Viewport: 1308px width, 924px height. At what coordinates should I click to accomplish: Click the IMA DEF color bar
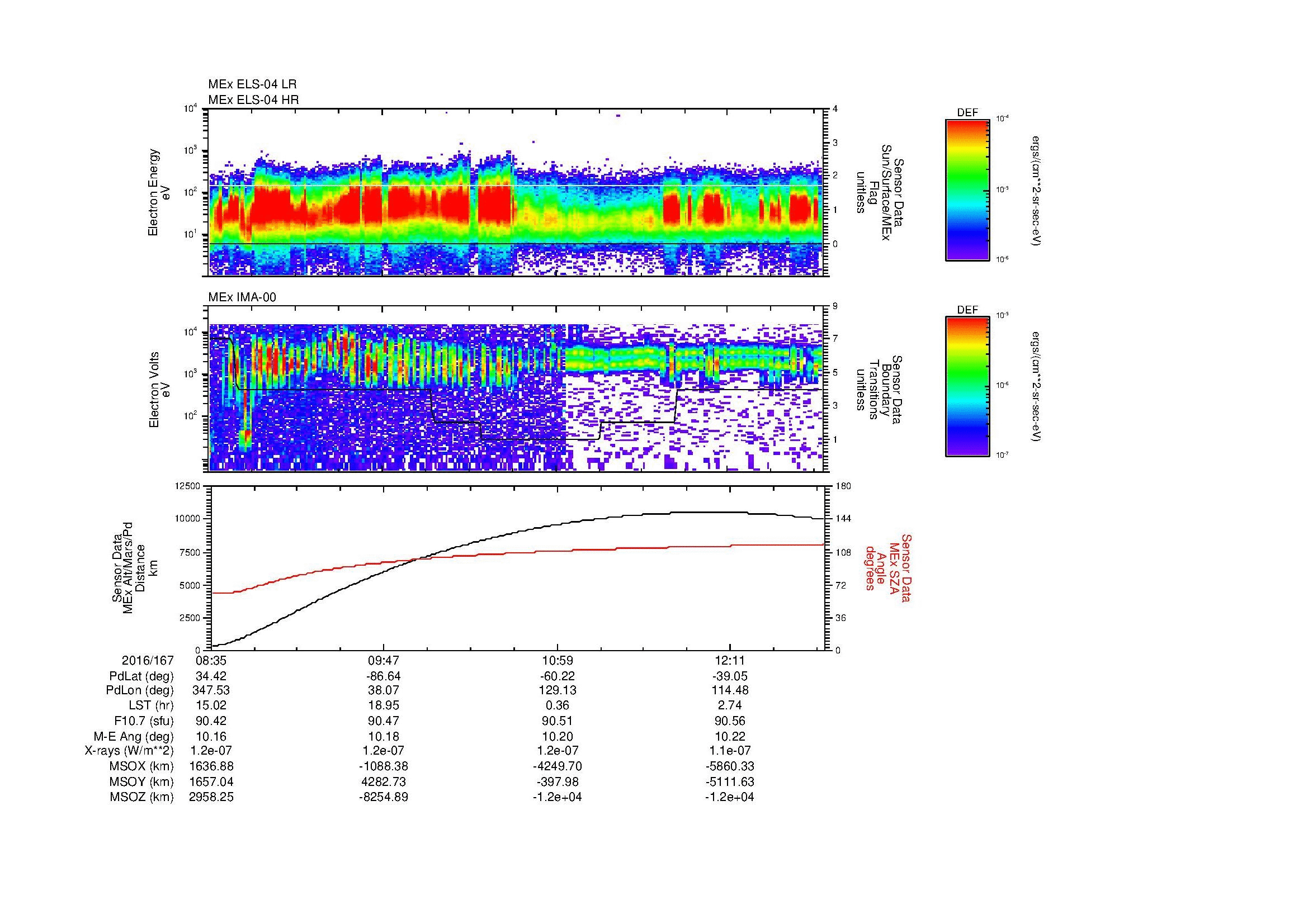967,387
